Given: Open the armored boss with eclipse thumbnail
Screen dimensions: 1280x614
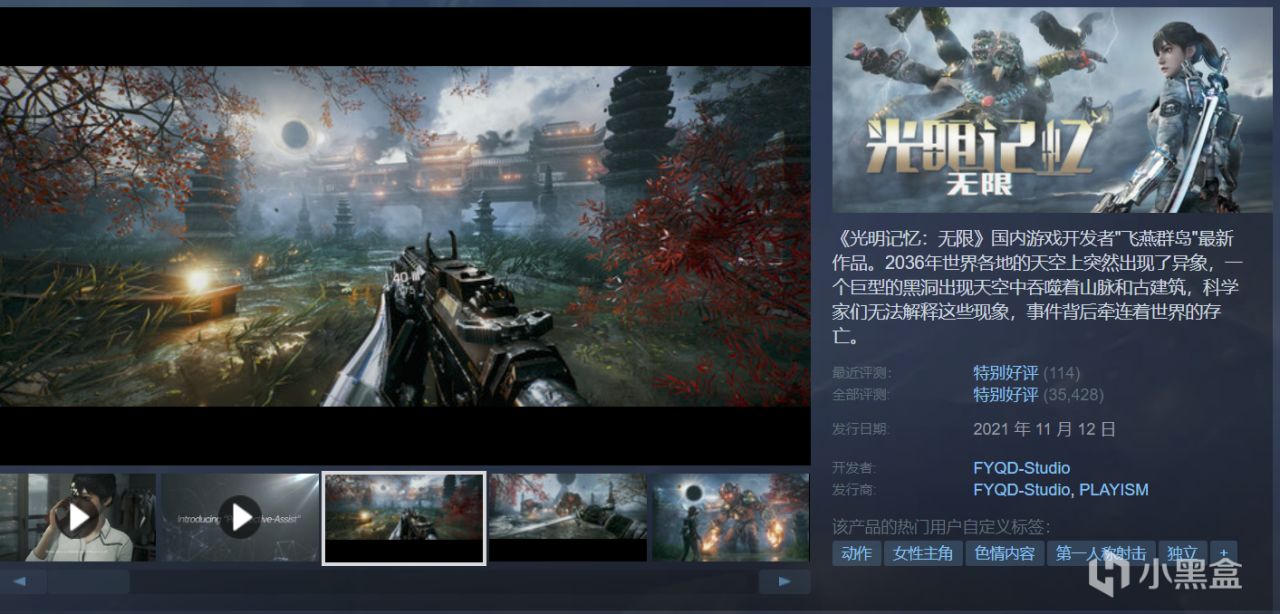Looking at the screenshot, I should [x=731, y=517].
